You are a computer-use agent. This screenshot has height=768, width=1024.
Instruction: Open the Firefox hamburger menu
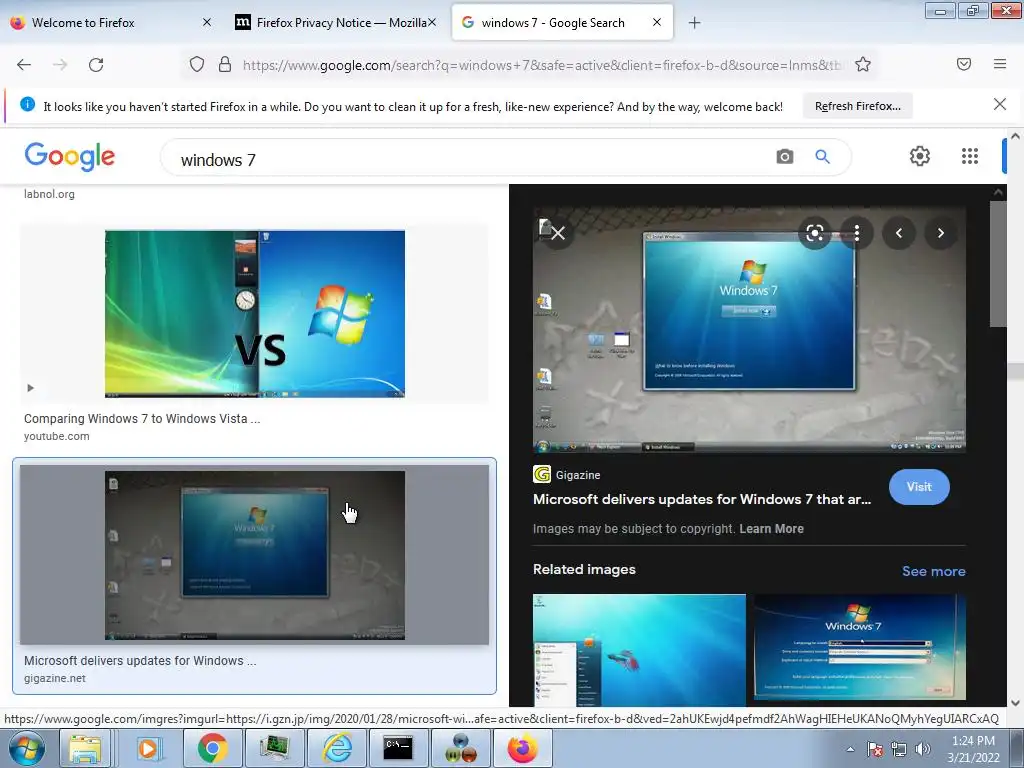(1000, 64)
